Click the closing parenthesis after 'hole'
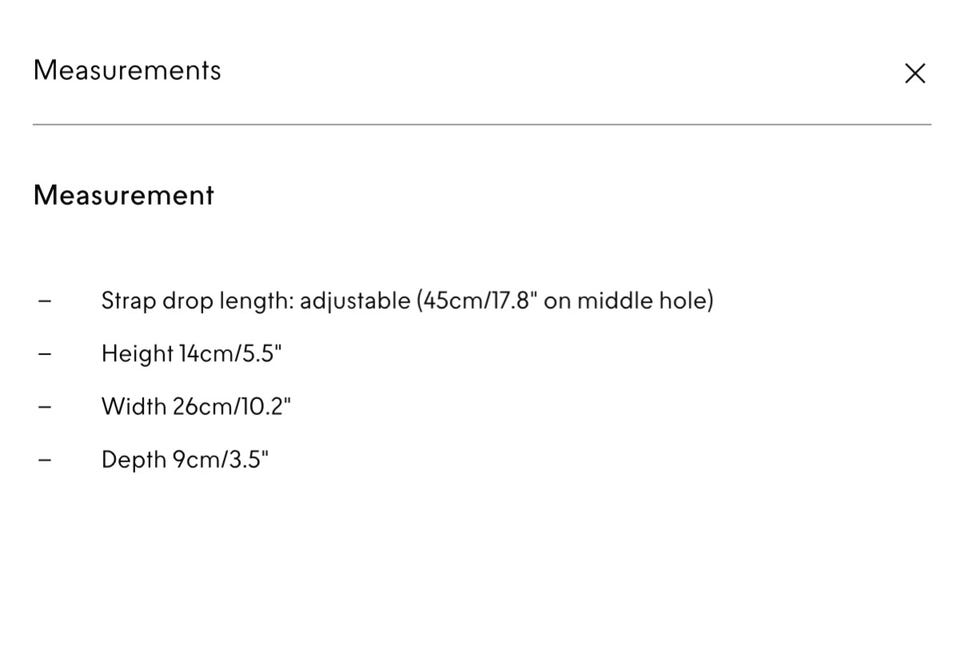Screen dimensions: 960x659 click(710, 301)
